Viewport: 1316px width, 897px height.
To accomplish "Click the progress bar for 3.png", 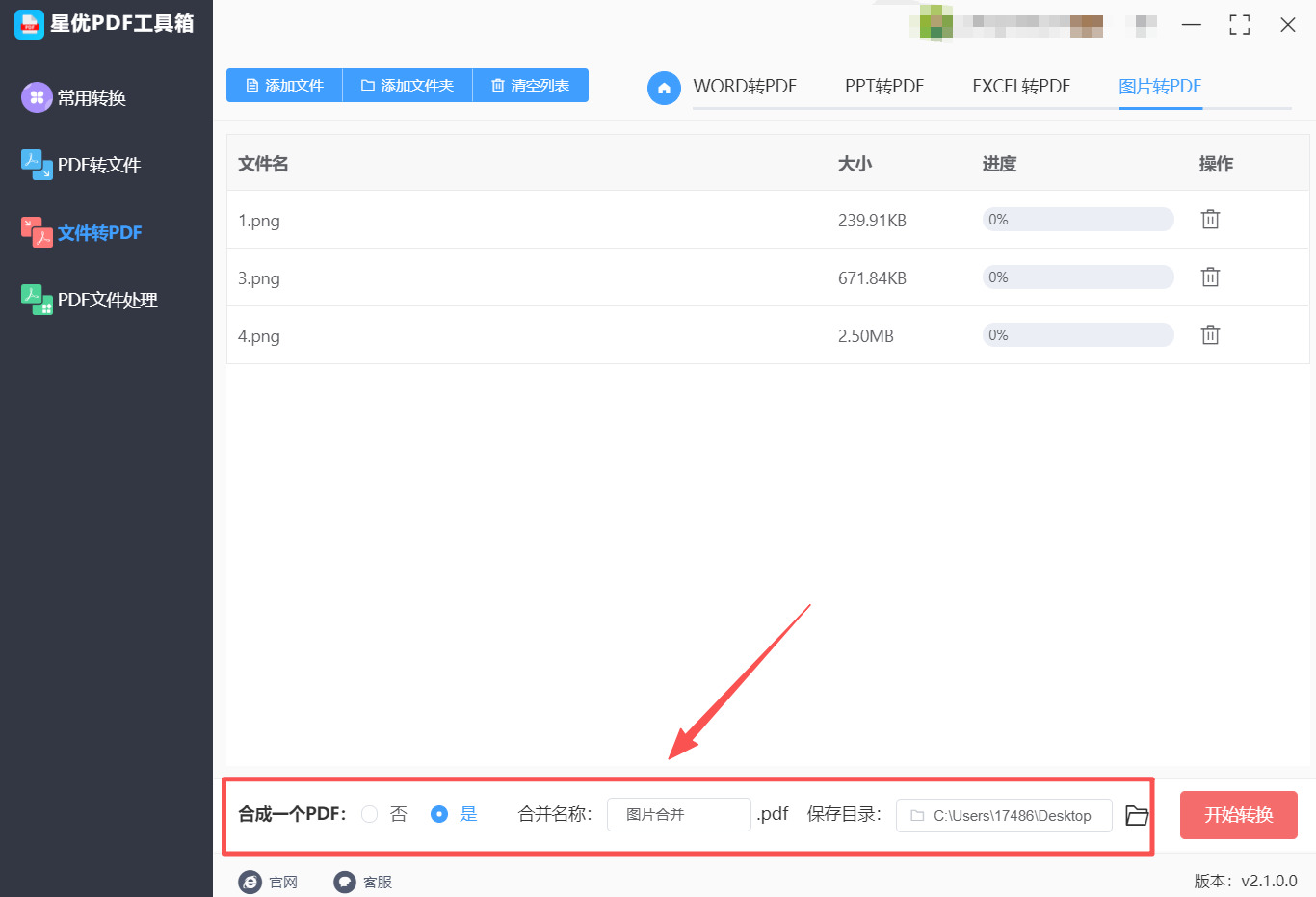I will 1078,277.
